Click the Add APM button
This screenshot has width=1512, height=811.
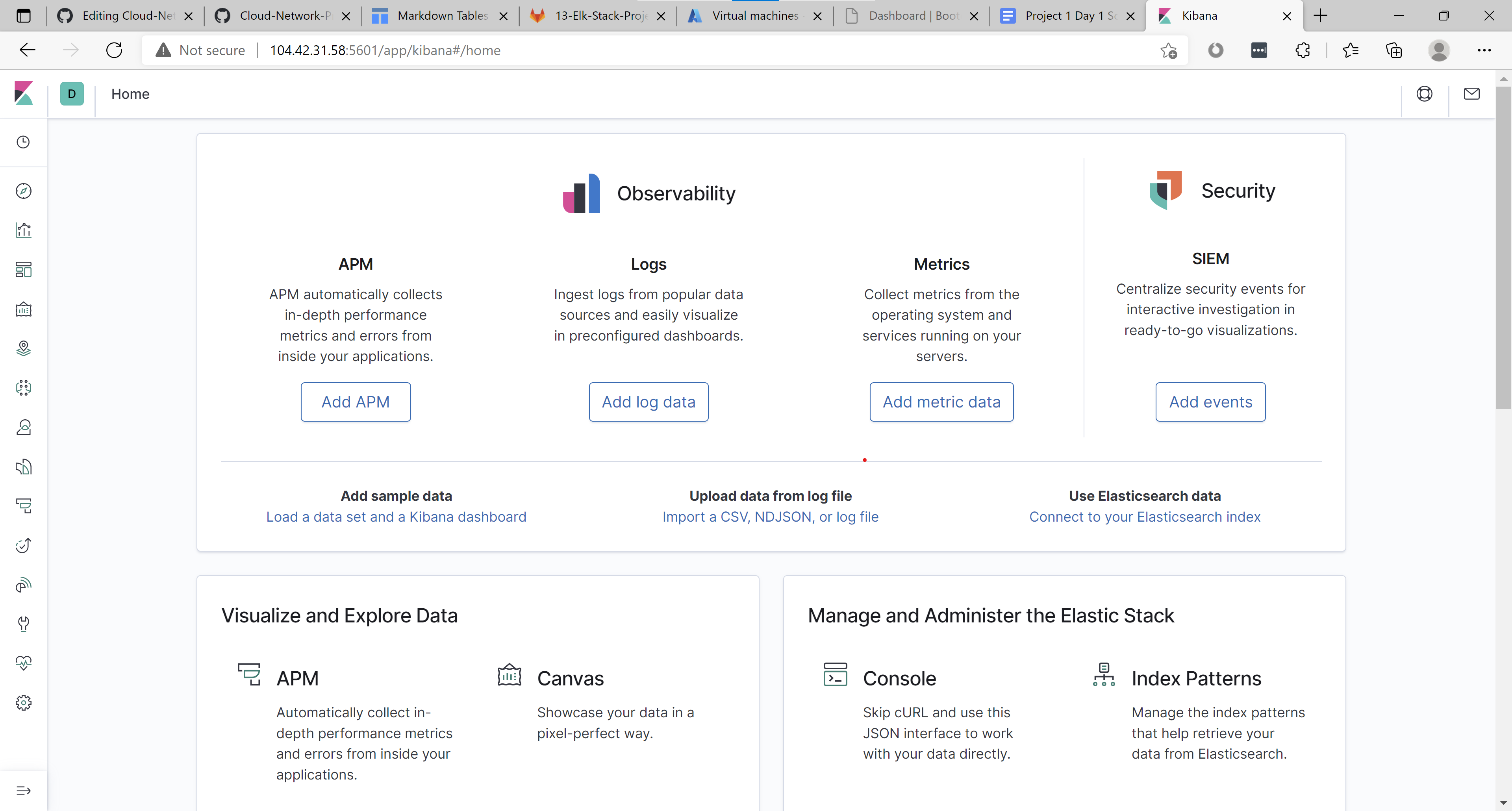click(x=356, y=402)
